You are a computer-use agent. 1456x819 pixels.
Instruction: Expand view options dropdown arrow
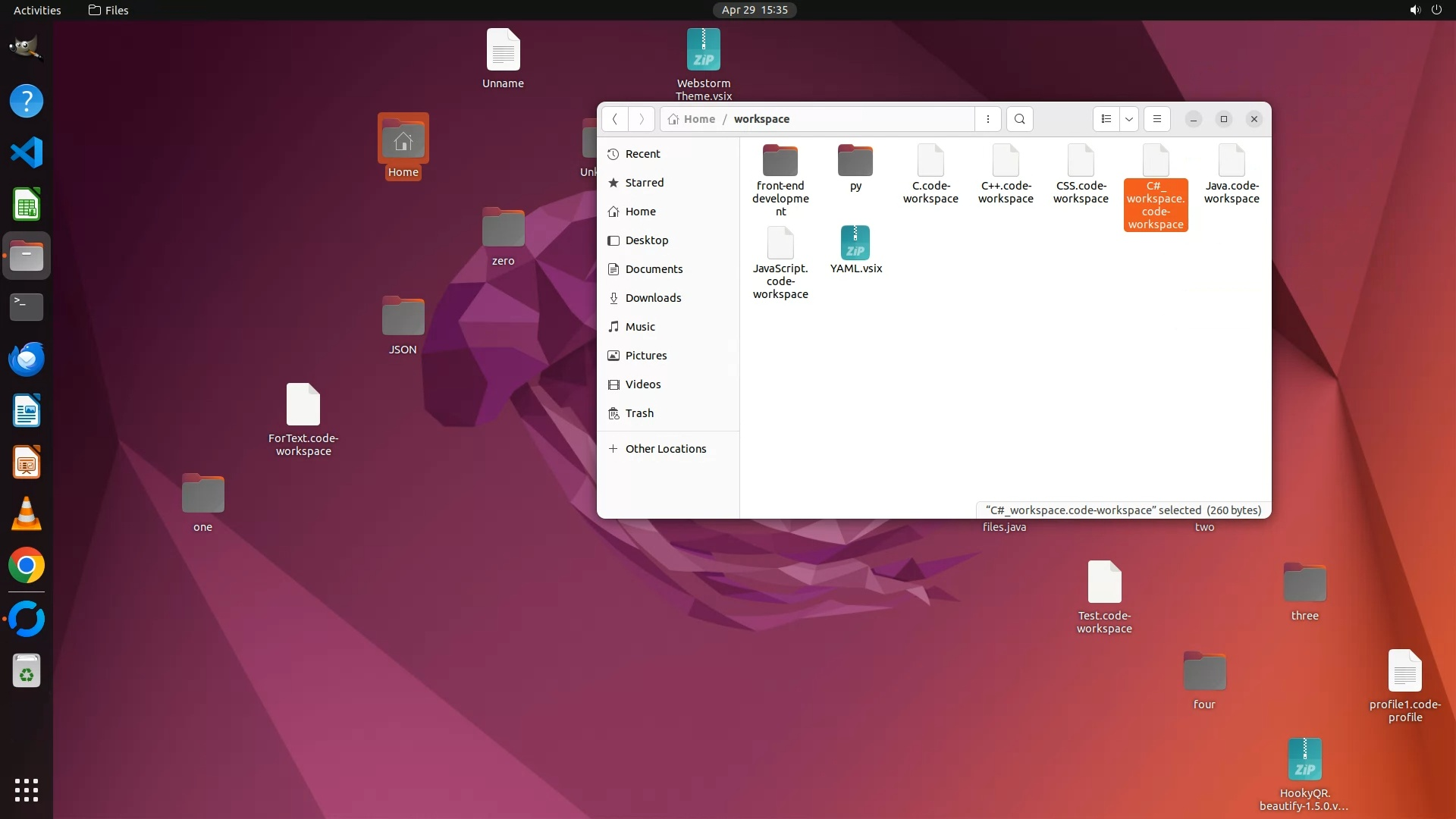(x=1129, y=119)
